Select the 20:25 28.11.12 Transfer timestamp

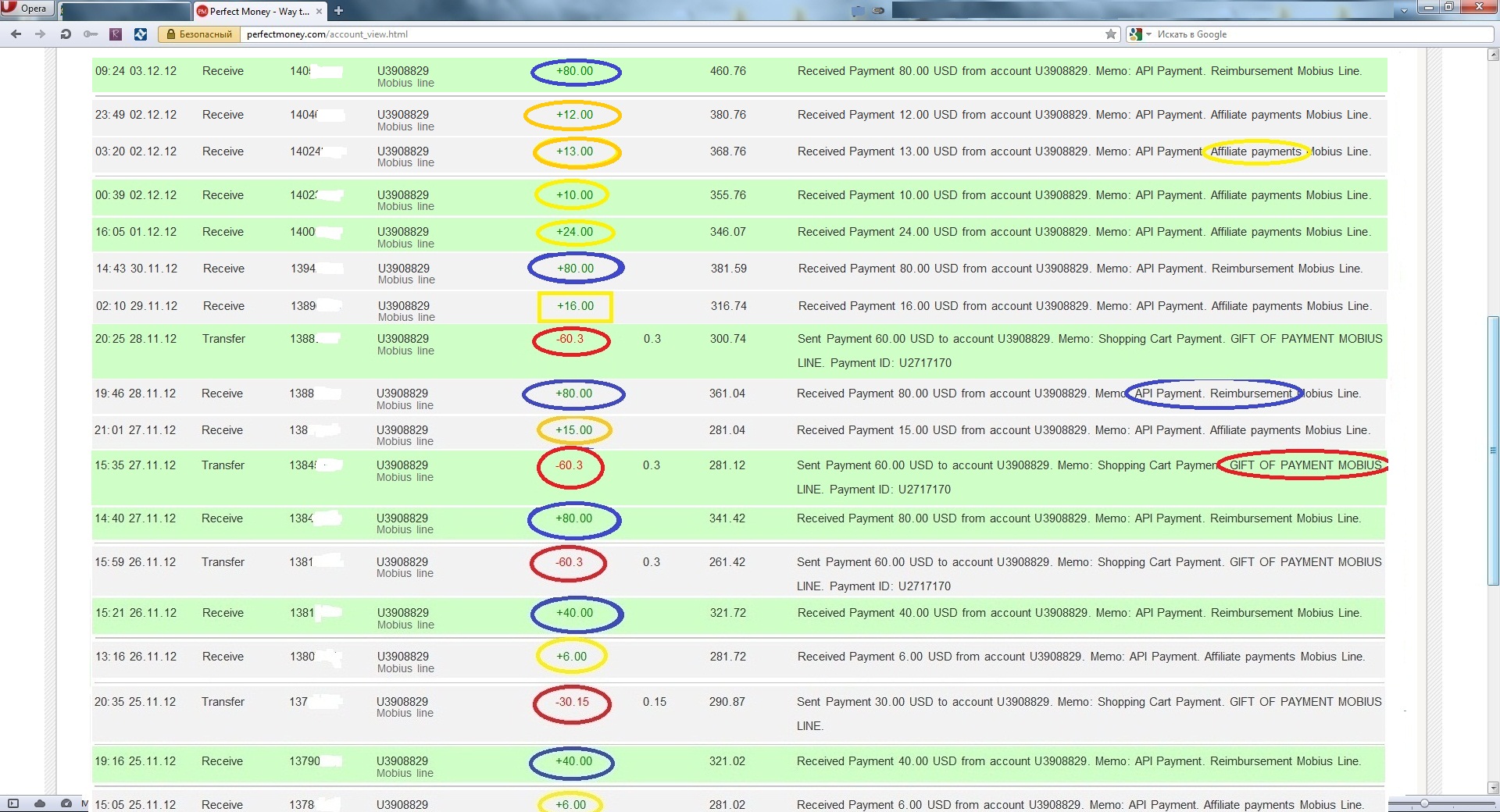136,339
